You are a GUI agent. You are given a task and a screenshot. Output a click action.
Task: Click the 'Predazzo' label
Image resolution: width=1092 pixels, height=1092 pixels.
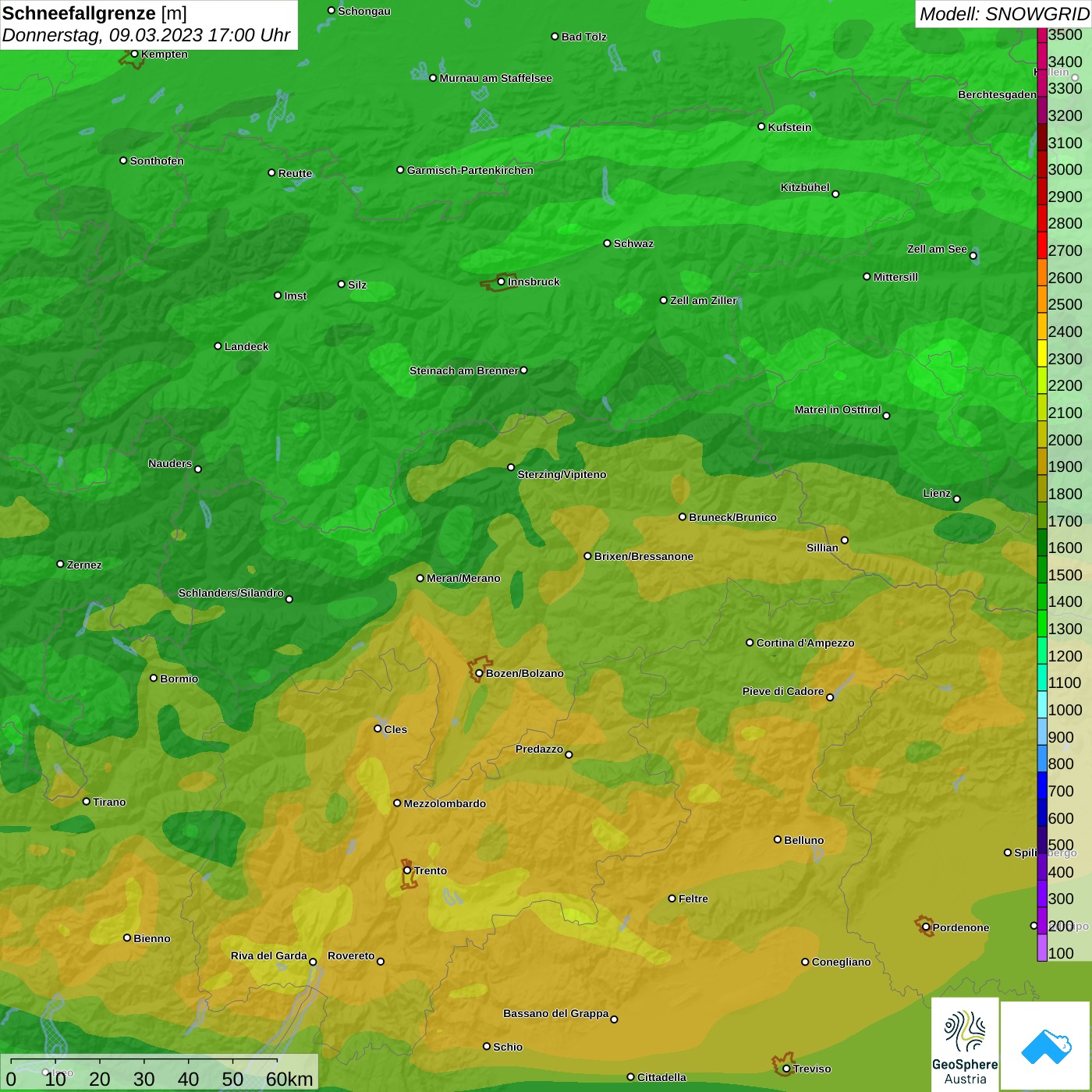click(539, 749)
